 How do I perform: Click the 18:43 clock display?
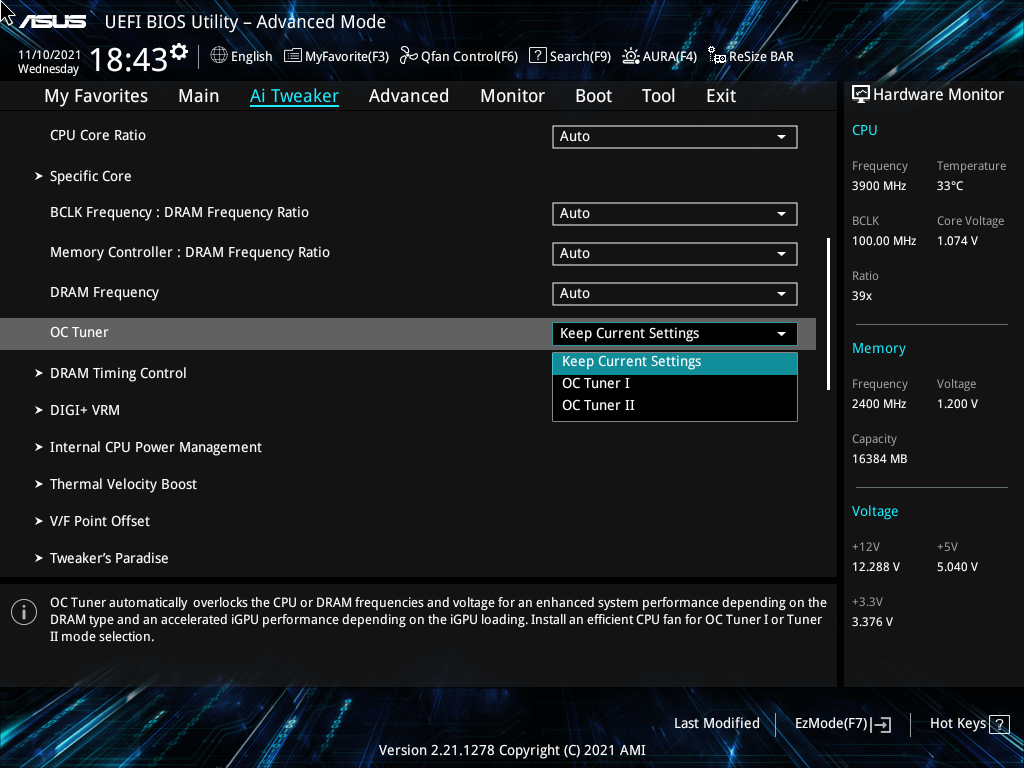pyautogui.click(x=128, y=60)
